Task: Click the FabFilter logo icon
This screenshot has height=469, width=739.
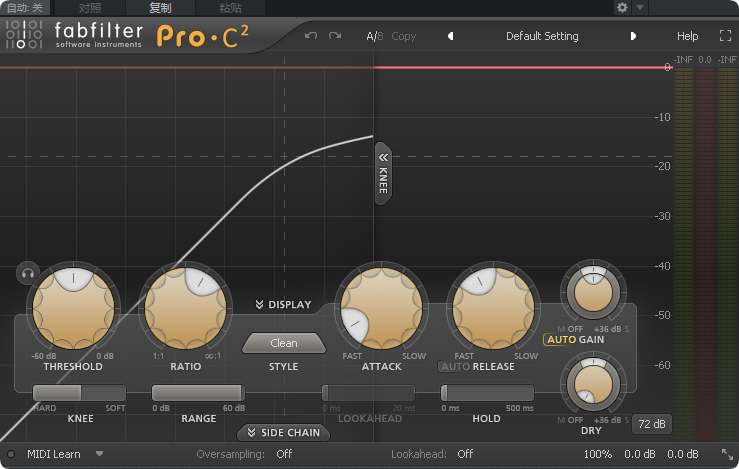Action: tap(24, 34)
